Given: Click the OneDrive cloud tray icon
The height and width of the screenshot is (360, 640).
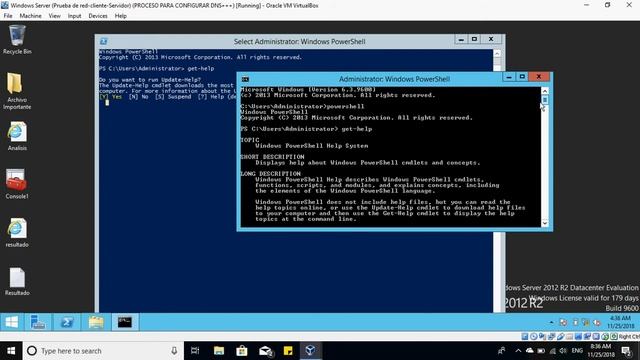Looking at the screenshot, I should point(530,351).
